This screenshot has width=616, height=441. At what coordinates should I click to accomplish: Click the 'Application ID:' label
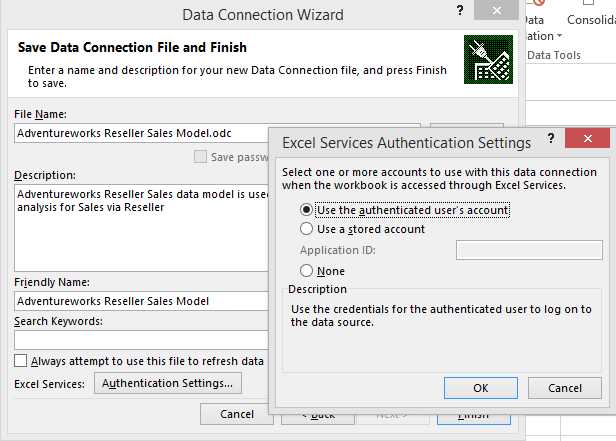coord(338,250)
